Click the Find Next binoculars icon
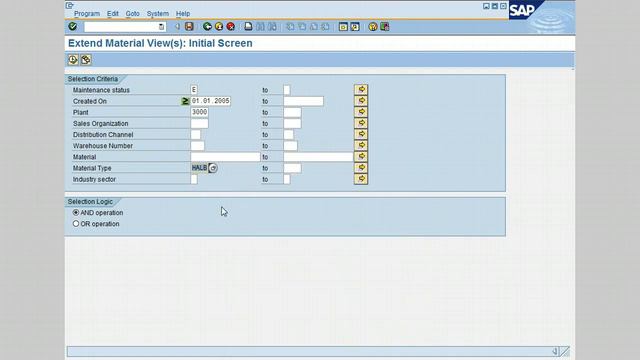 pos(272,27)
